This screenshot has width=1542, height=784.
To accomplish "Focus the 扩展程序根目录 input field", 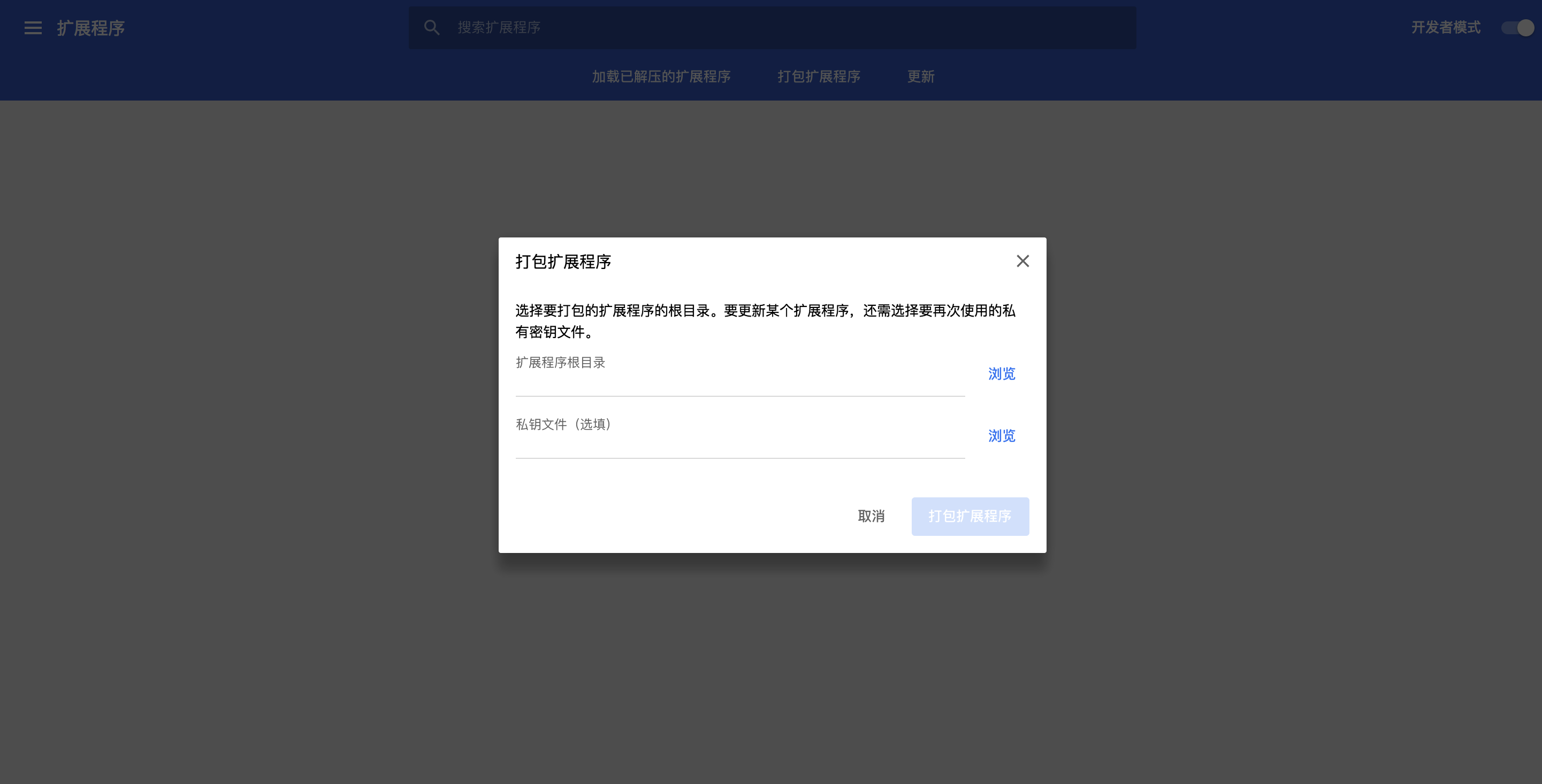I will pyautogui.click(x=740, y=383).
